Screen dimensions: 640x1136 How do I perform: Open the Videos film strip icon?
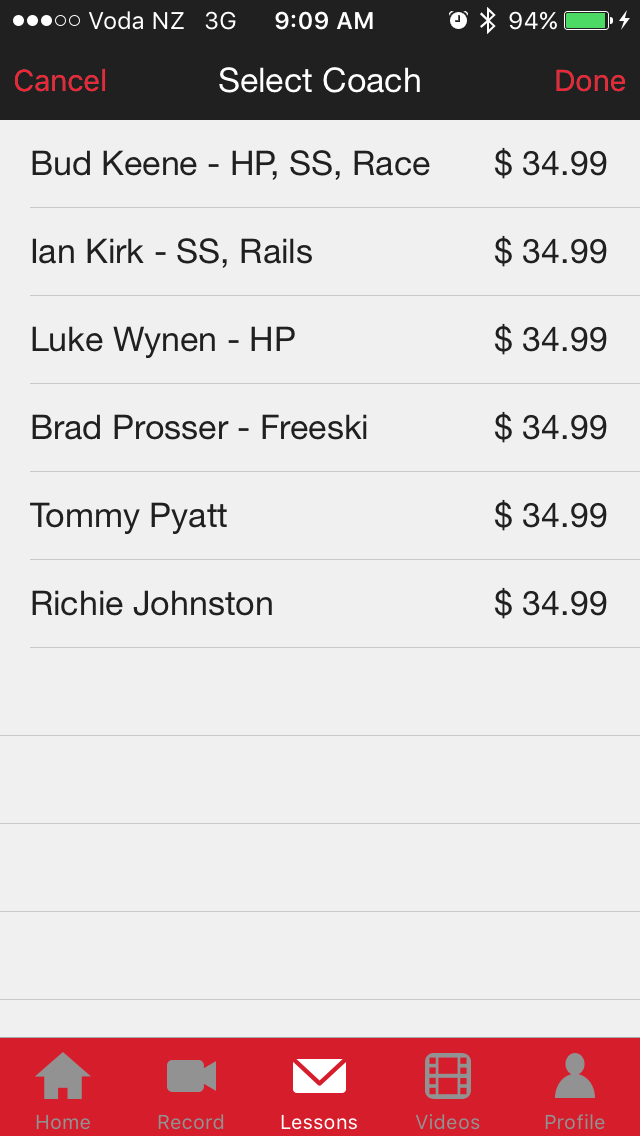447,1077
